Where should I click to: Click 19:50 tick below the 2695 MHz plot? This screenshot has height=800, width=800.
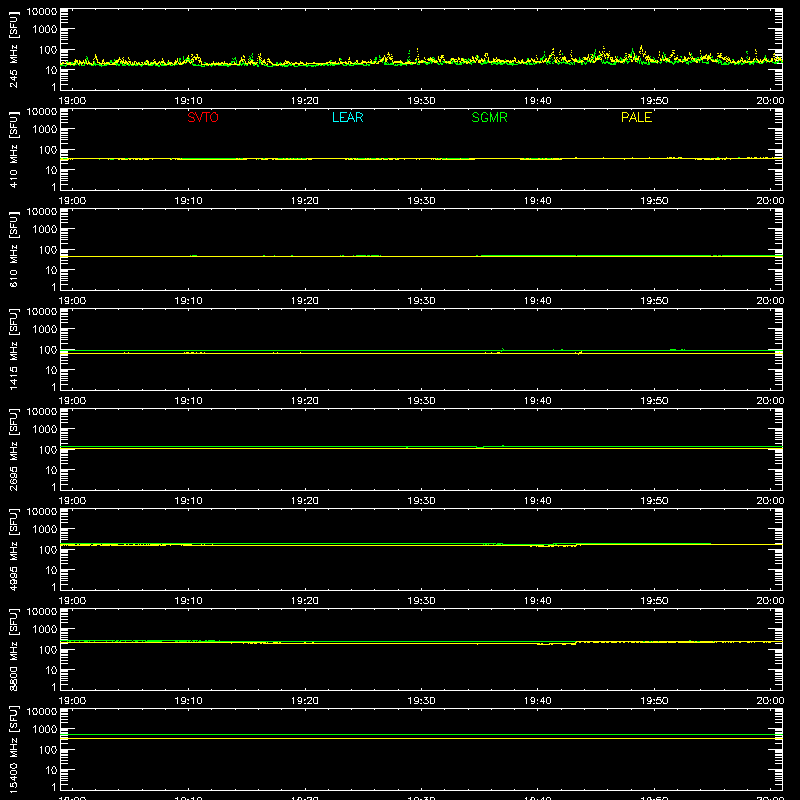click(x=654, y=501)
